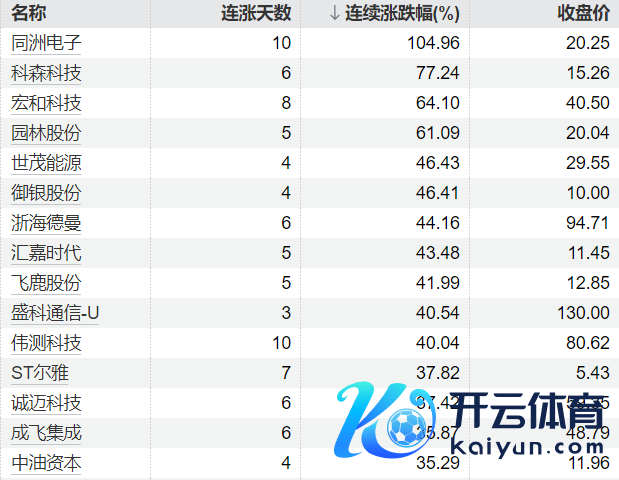Sort by the 收盘价 column header
This screenshot has height=480, width=619.
point(583,14)
